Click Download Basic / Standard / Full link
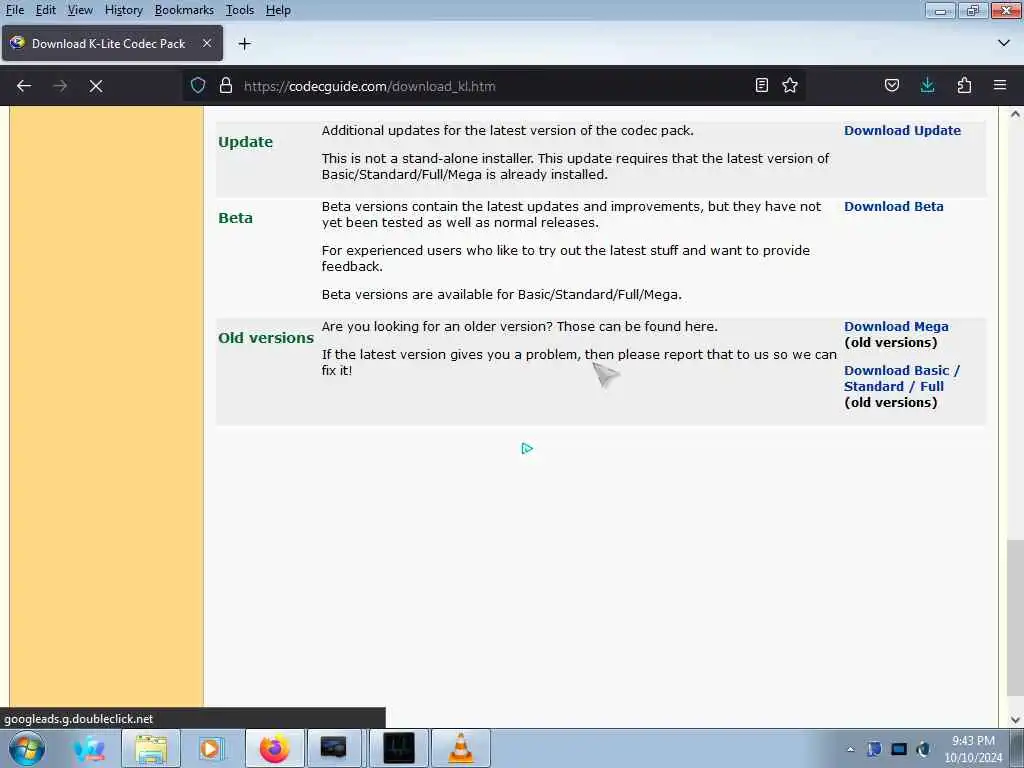The height and width of the screenshot is (768, 1024). coord(901,378)
